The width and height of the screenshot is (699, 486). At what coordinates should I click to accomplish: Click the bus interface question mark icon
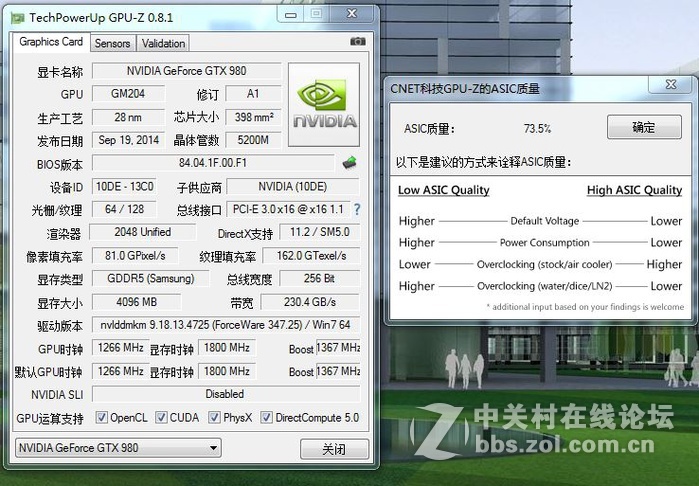(x=357, y=209)
